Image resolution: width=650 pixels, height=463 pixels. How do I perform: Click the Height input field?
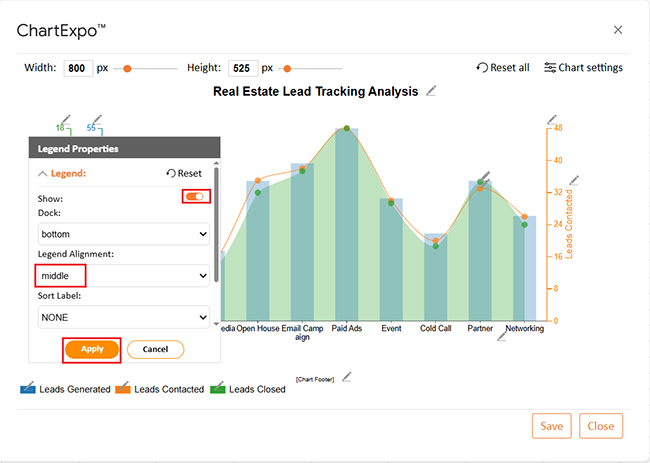[242, 68]
